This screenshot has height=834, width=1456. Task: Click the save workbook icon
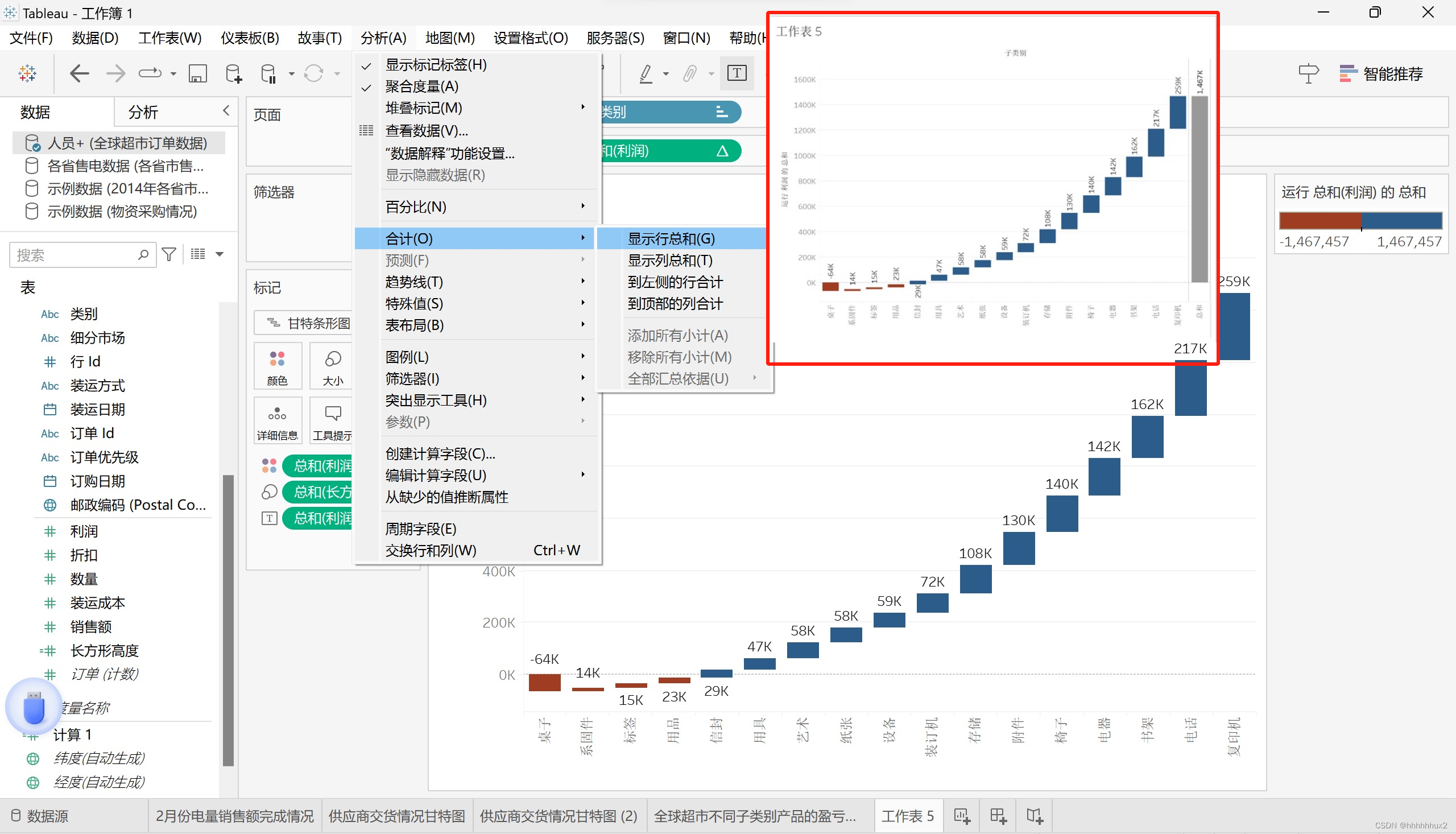tap(197, 73)
